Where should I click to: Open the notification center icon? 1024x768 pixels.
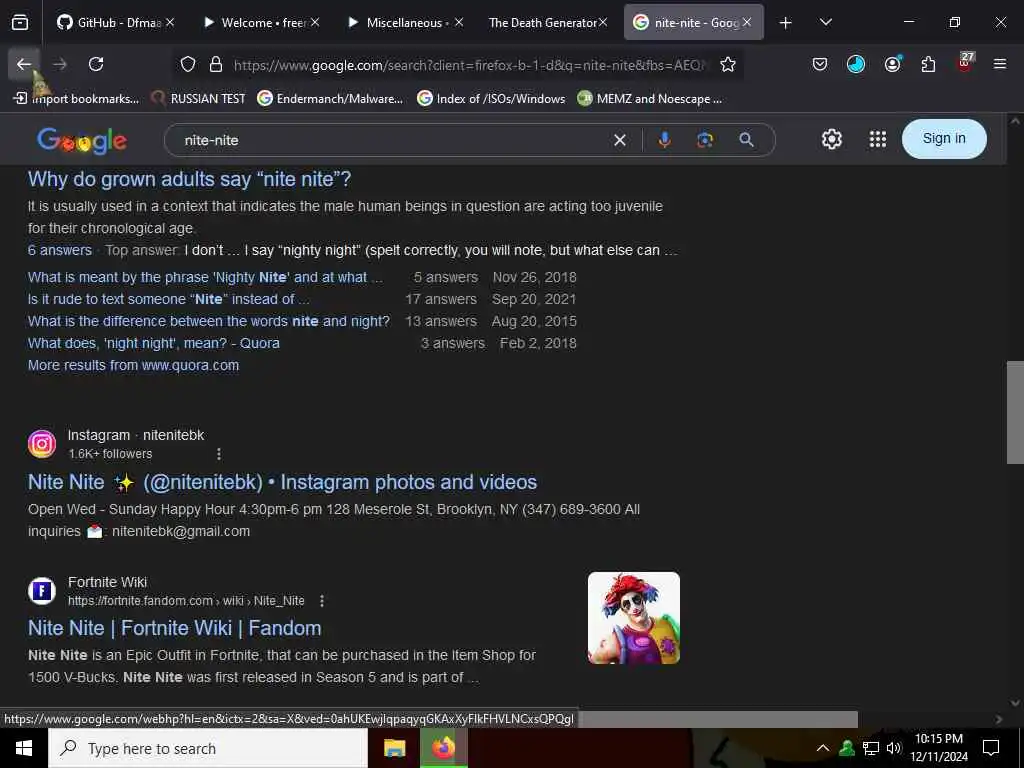(991, 748)
